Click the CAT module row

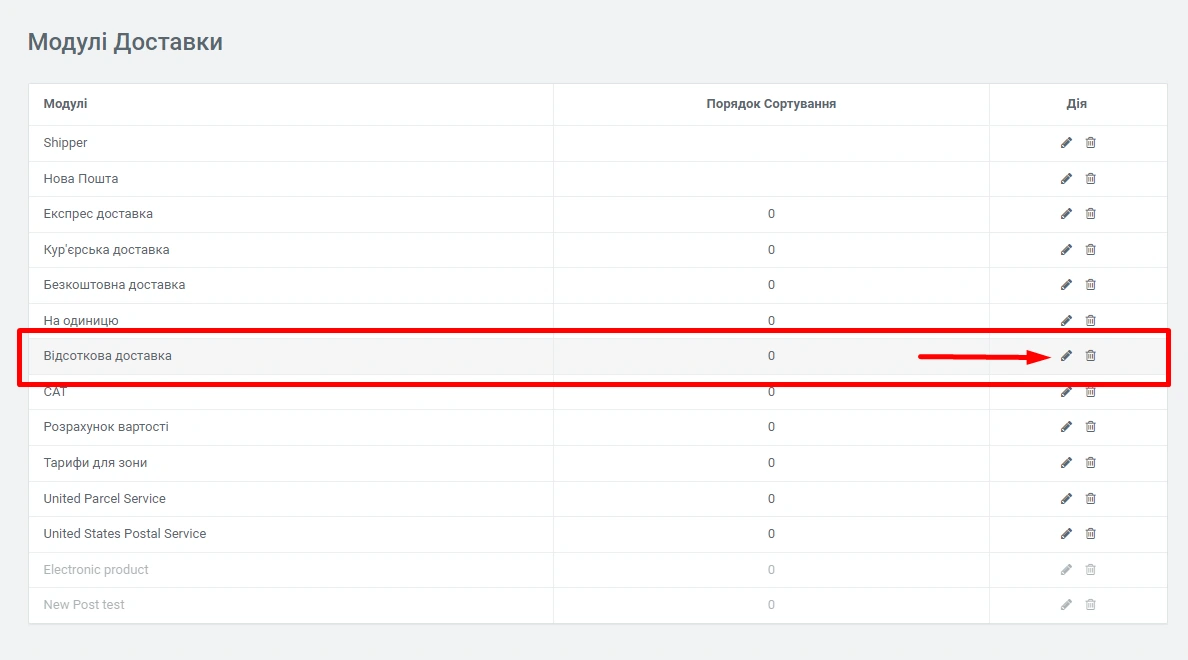[x=55, y=393]
